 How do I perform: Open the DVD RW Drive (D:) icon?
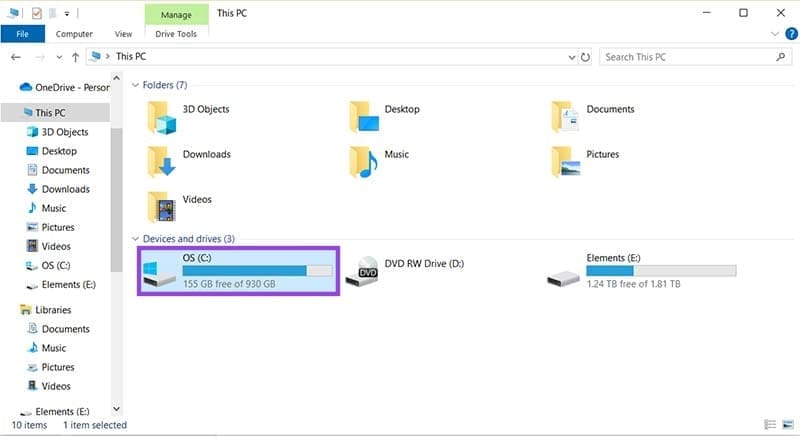(367, 271)
